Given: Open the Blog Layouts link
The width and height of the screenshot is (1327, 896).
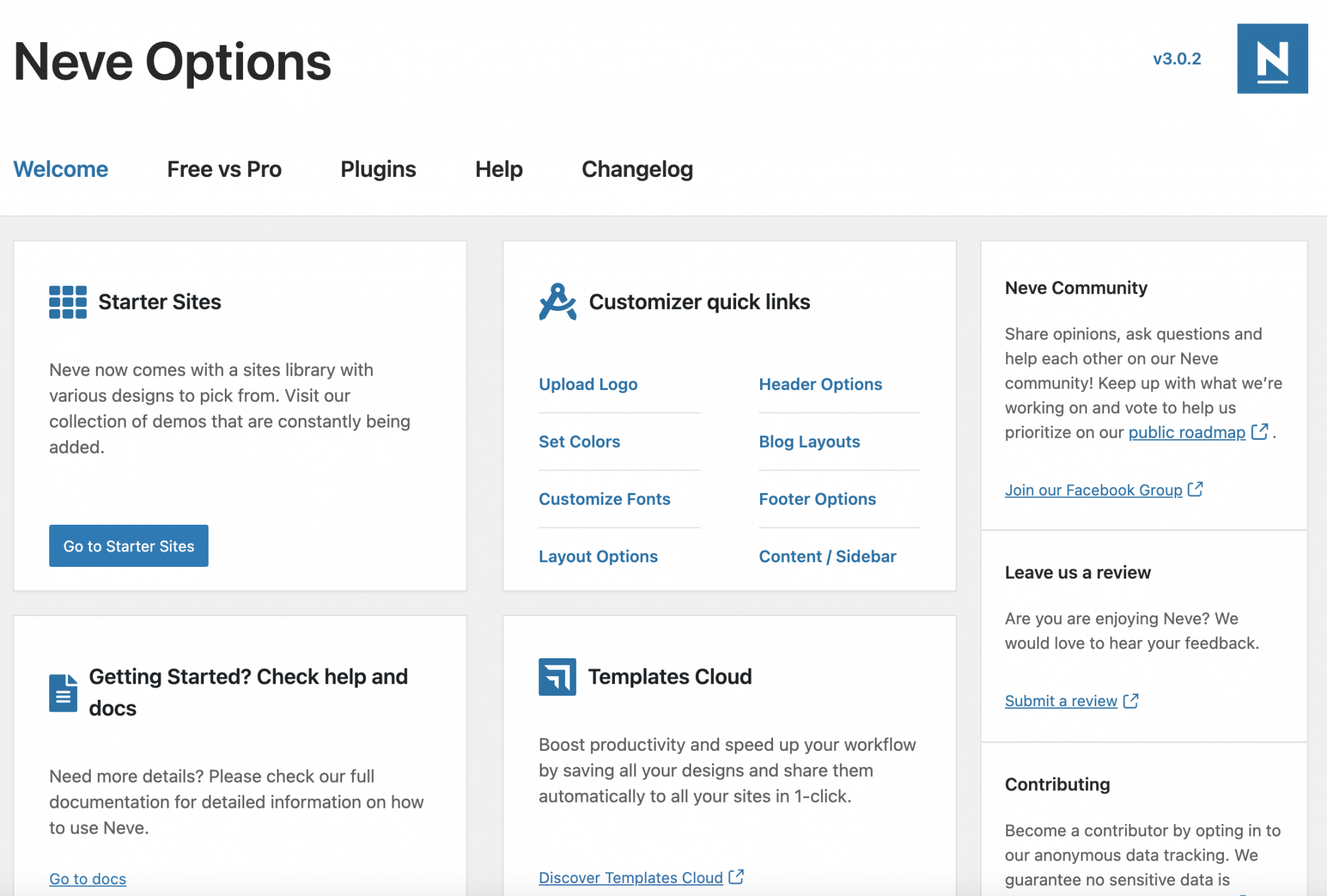Looking at the screenshot, I should coord(809,441).
